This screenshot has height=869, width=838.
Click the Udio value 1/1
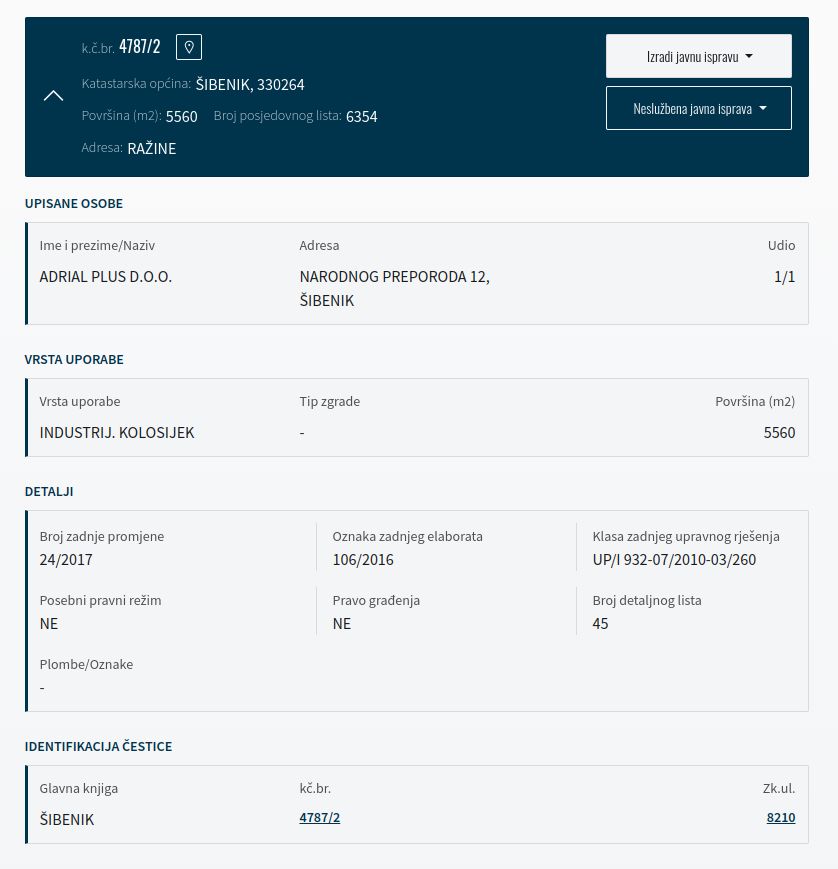784,277
